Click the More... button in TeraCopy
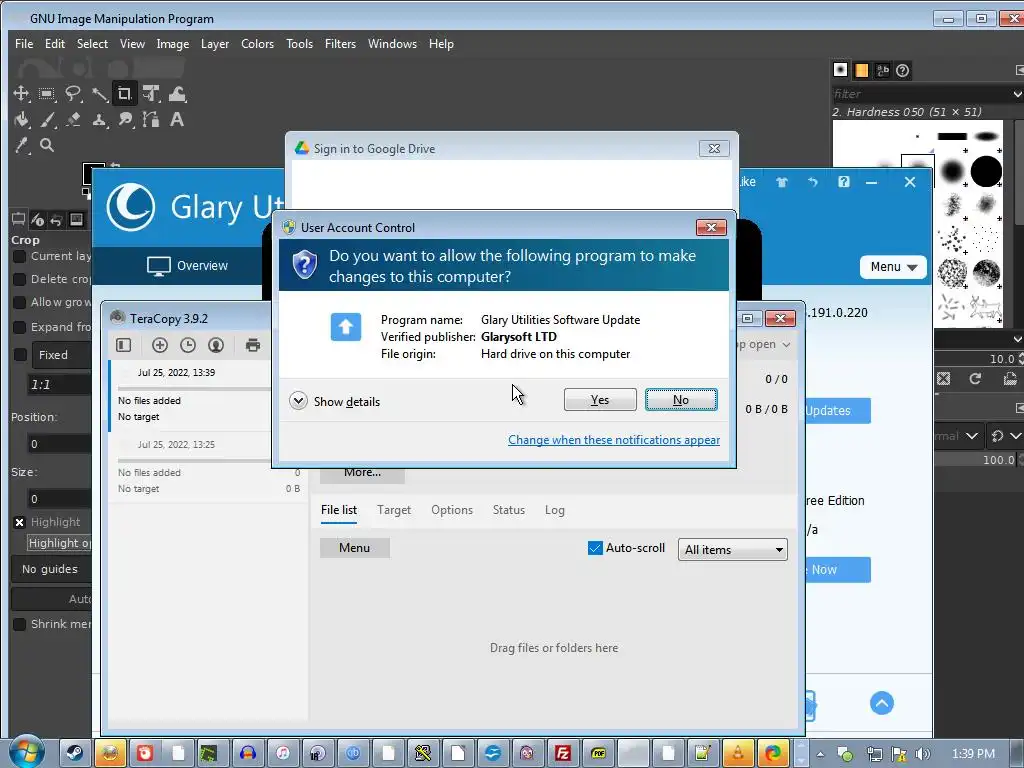Image resolution: width=1024 pixels, height=768 pixels. [362, 473]
